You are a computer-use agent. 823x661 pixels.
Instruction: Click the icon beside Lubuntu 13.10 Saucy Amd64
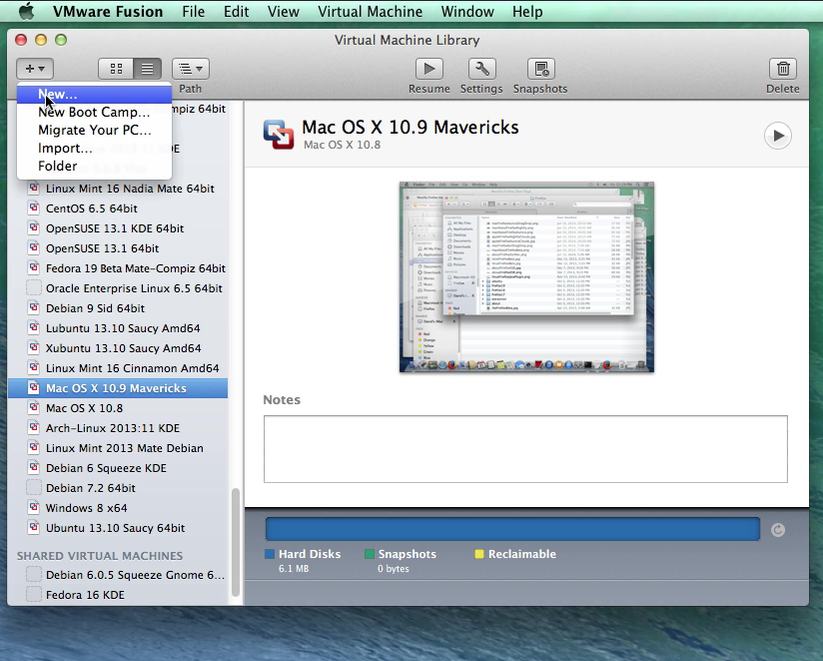tap(34, 328)
